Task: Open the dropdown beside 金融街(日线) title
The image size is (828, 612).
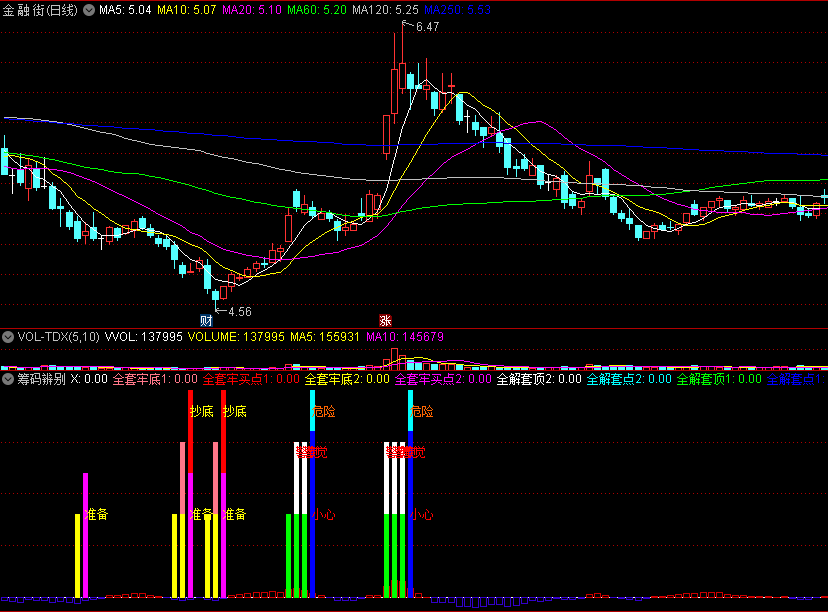Action: 89,10
